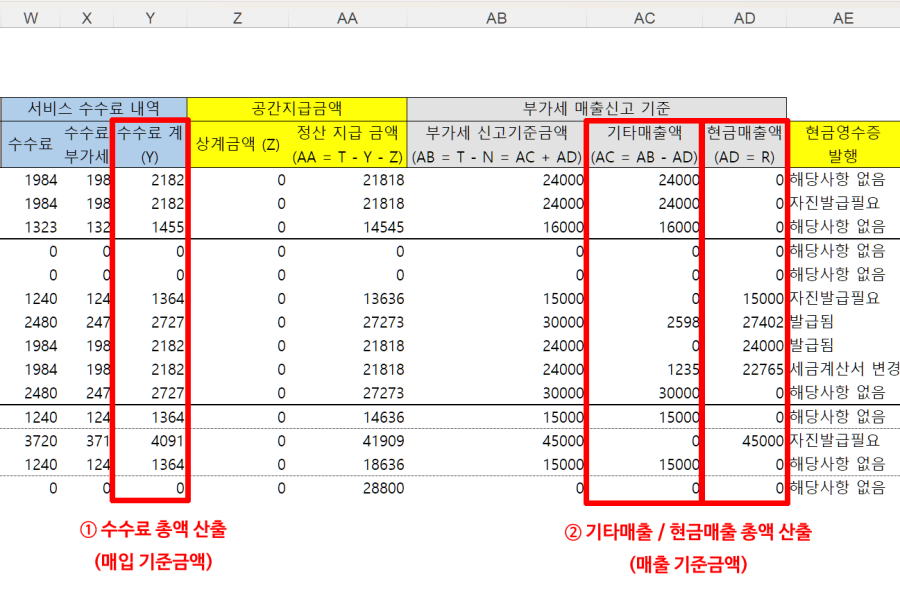Select column header AA
900x590 pixels.
[347, 18]
